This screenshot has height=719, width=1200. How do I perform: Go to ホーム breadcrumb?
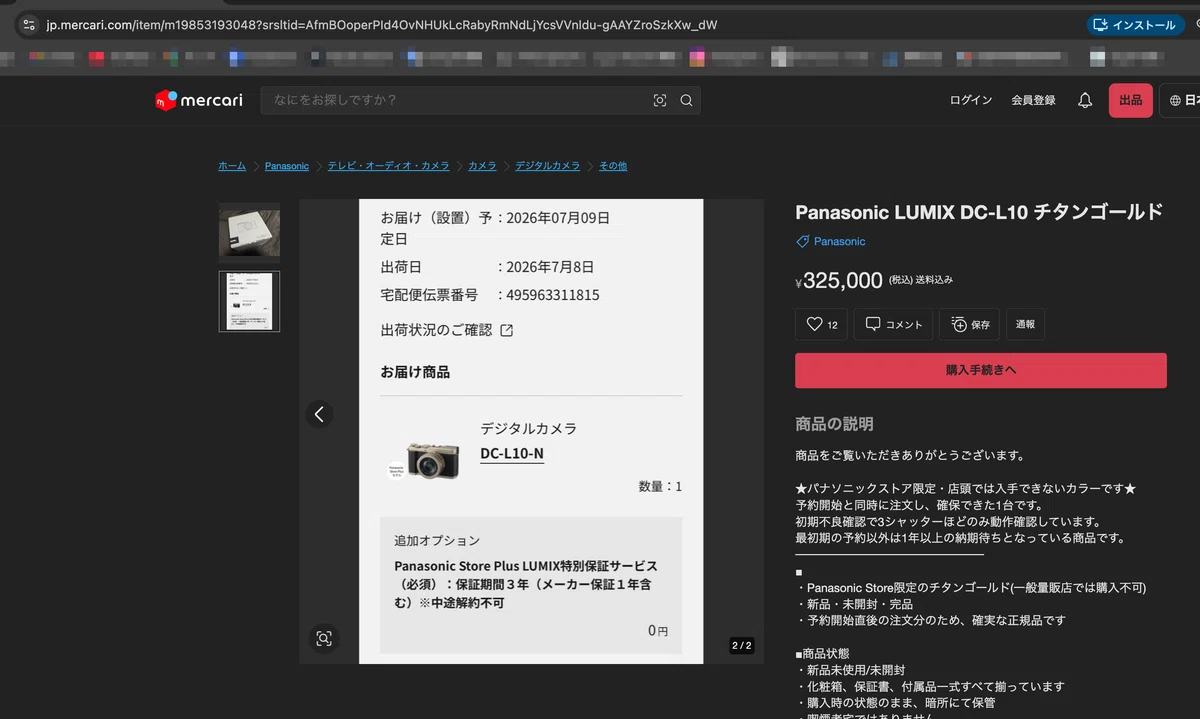tap(232, 166)
